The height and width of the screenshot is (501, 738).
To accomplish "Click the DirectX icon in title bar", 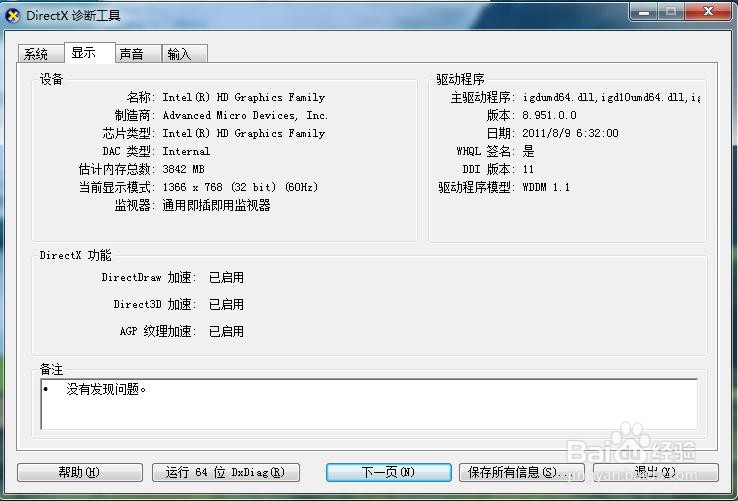I will pyautogui.click(x=13, y=16).
